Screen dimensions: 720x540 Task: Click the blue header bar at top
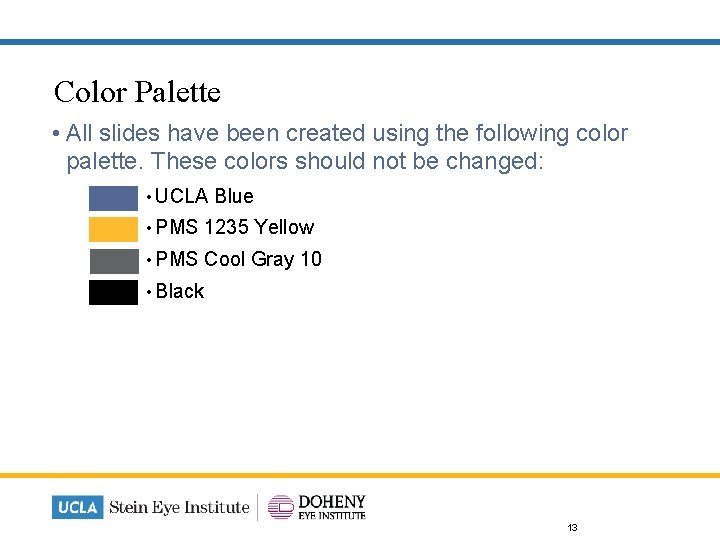pos(360,42)
